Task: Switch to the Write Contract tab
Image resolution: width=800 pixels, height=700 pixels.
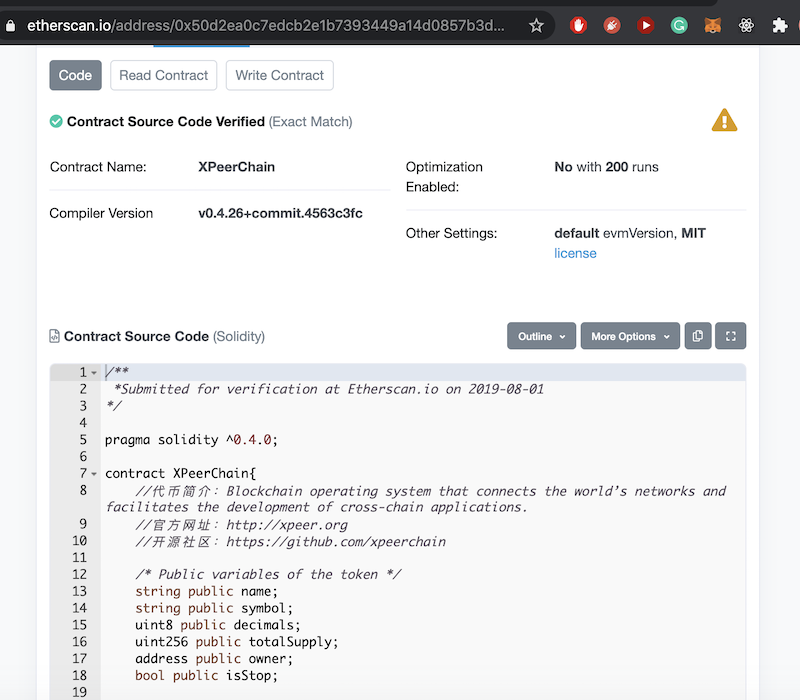Action: (279, 75)
